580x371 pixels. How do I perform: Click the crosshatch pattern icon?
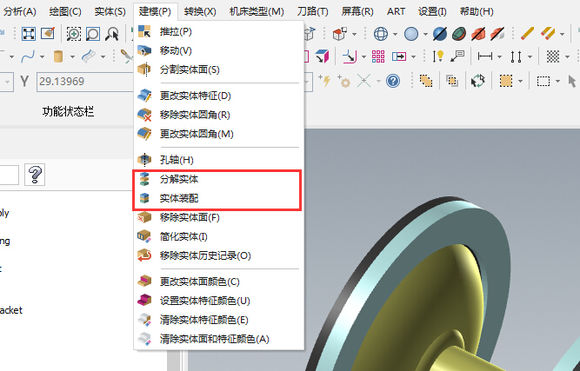(553, 57)
